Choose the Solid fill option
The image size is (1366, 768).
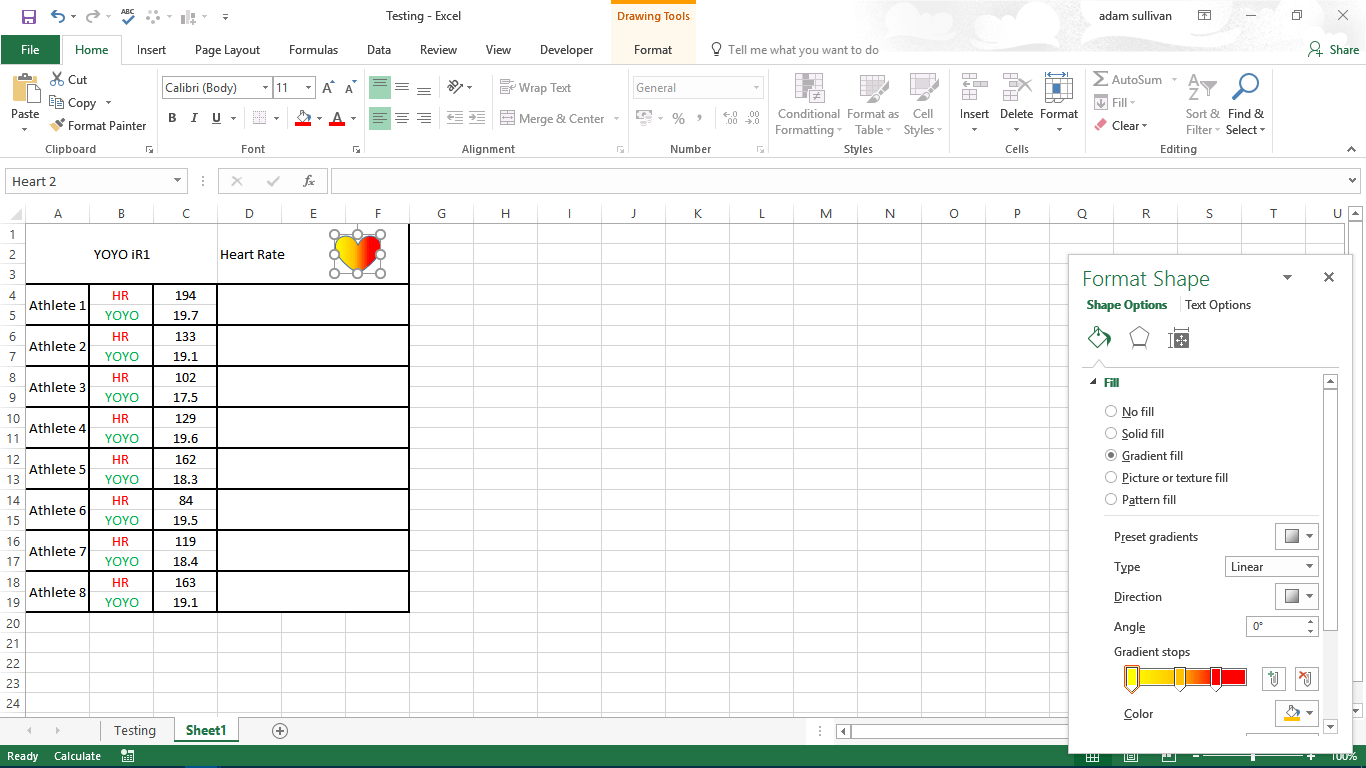(1111, 433)
